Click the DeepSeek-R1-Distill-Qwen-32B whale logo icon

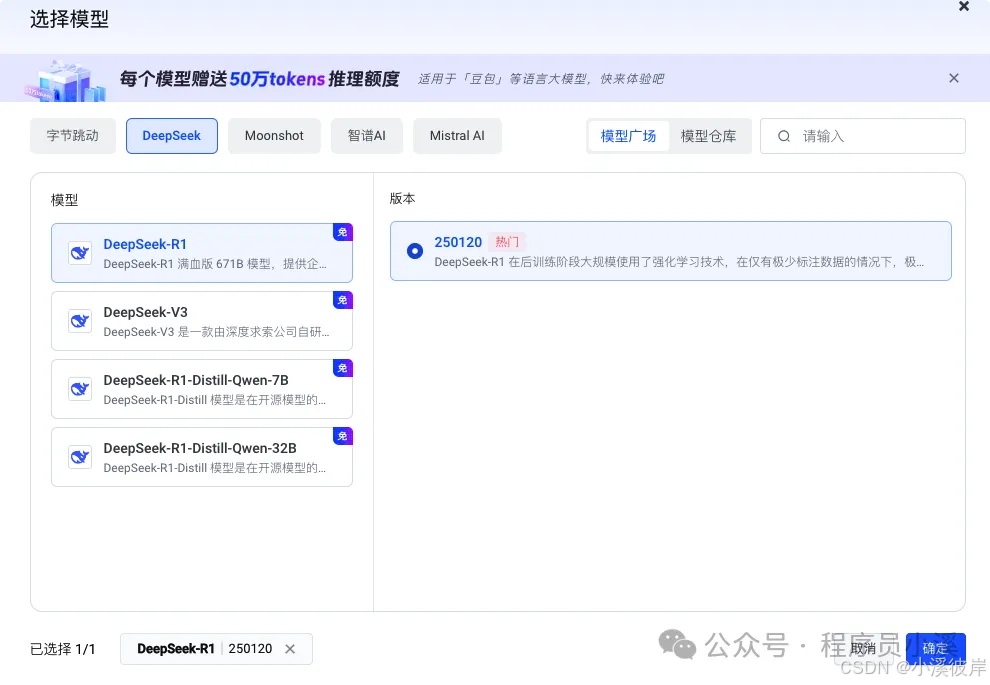pyautogui.click(x=80, y=457)
